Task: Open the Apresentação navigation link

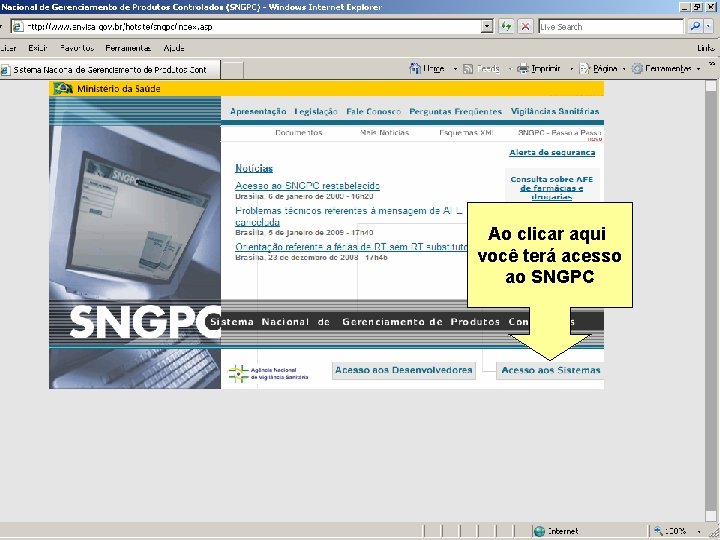Action: 258,112
